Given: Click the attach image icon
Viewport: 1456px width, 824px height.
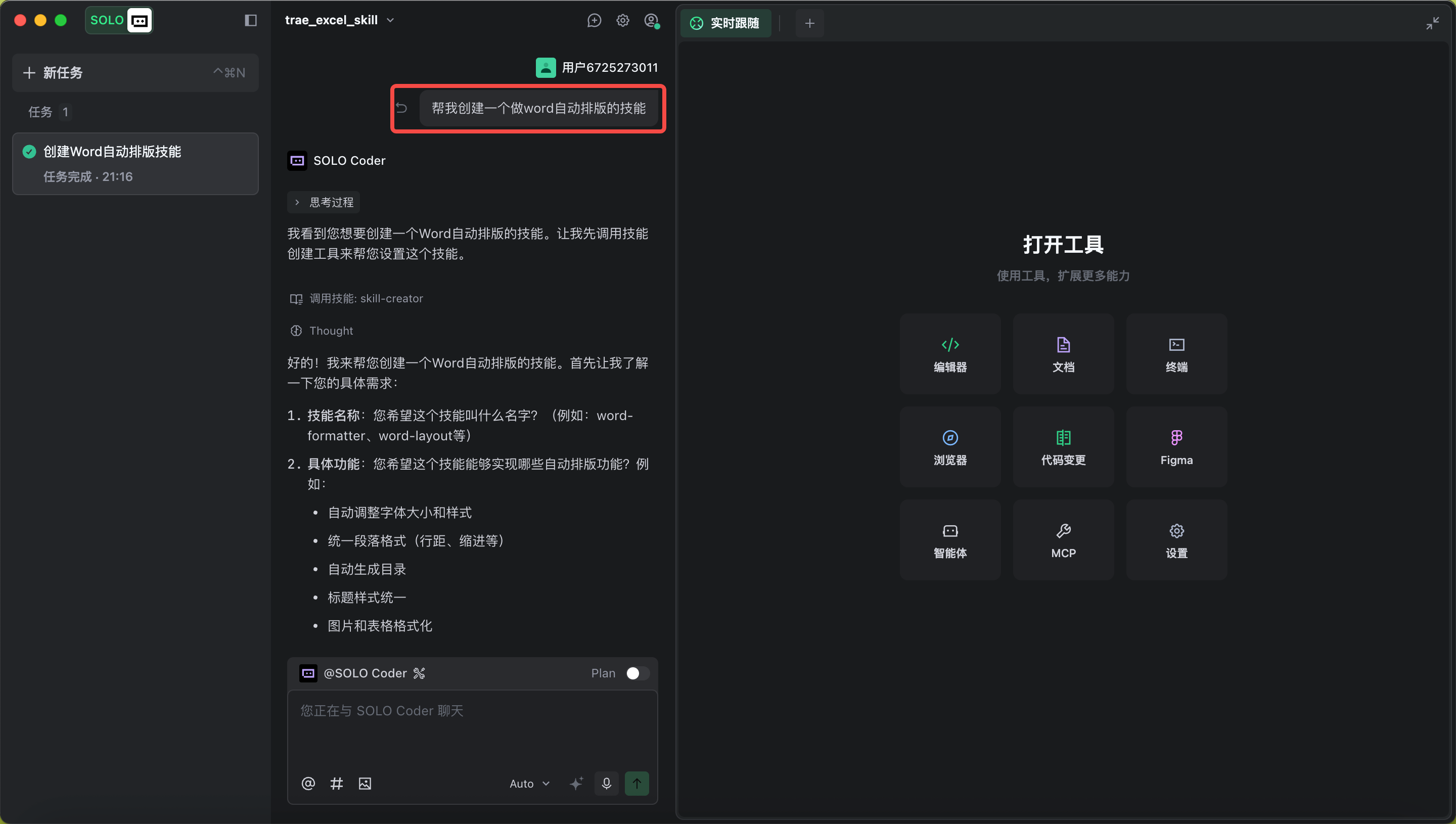Looking at the screenshot, I should coord(365,783).
